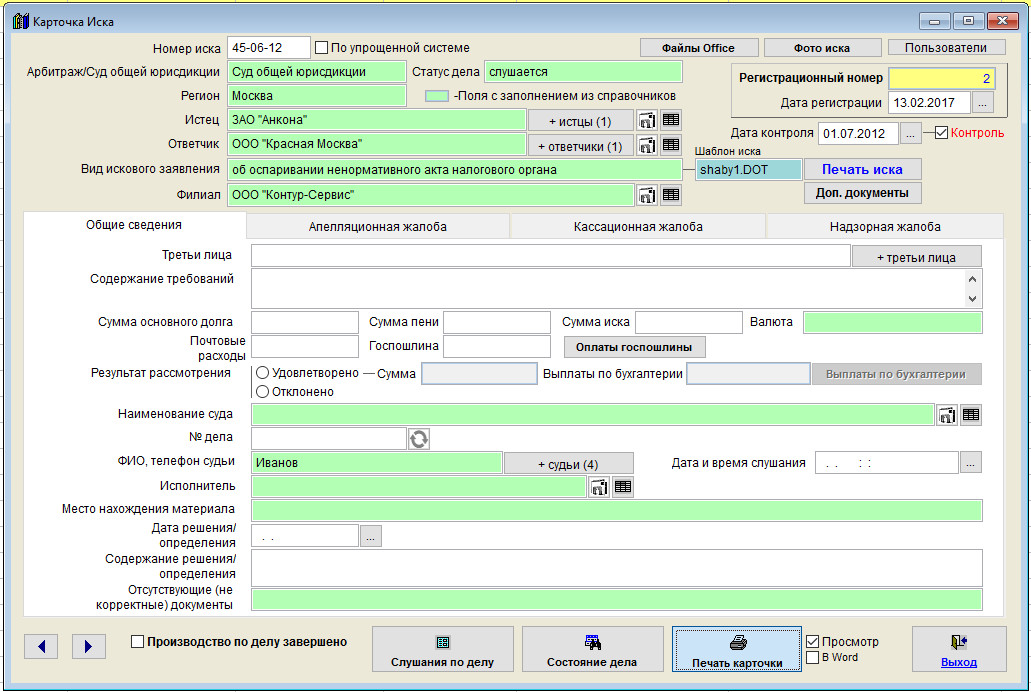Open date picker for Дата контроля

point(910,133)
